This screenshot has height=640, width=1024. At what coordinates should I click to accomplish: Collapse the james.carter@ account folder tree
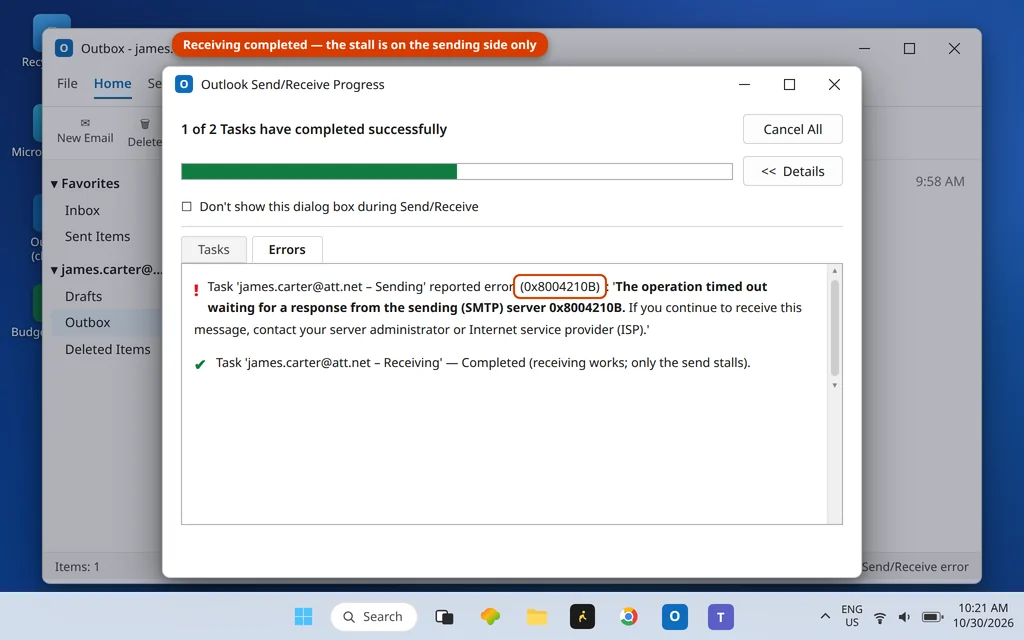[54, 270]
